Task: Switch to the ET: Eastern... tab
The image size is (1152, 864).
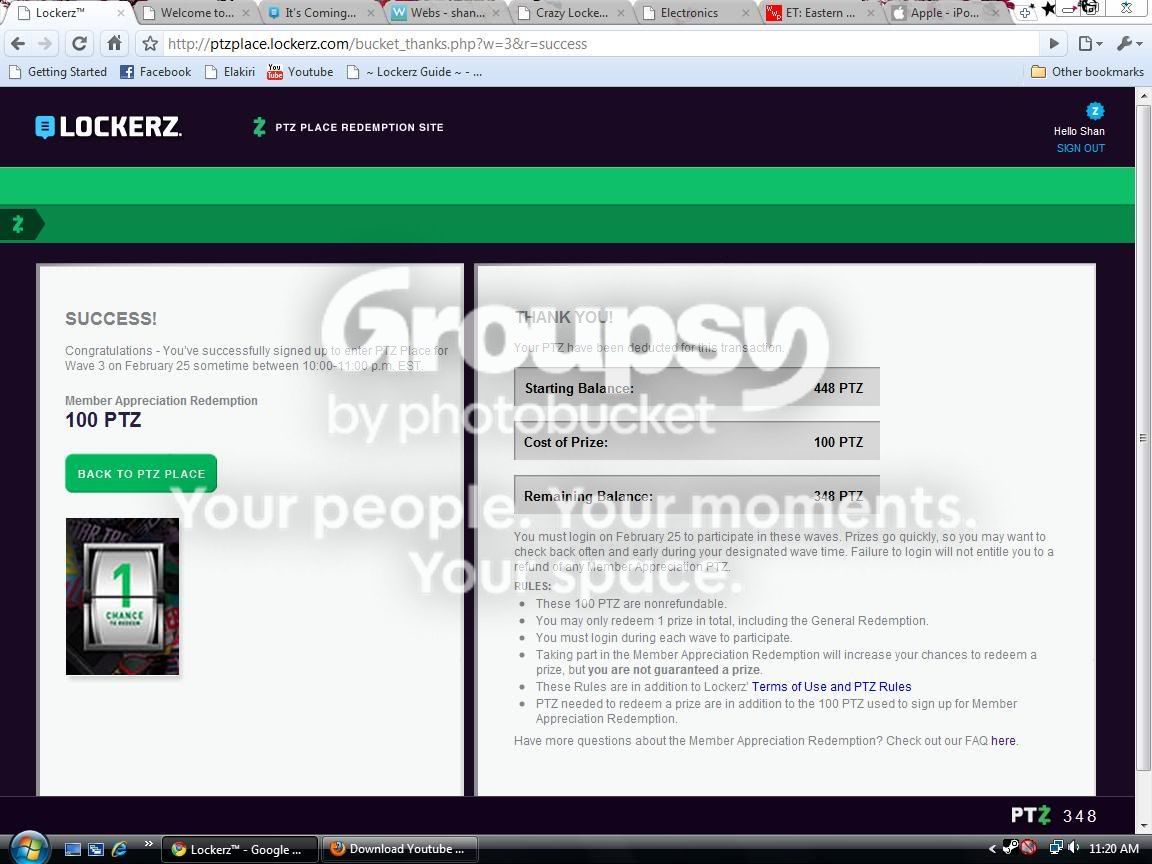Action: (x=820, y=12)
